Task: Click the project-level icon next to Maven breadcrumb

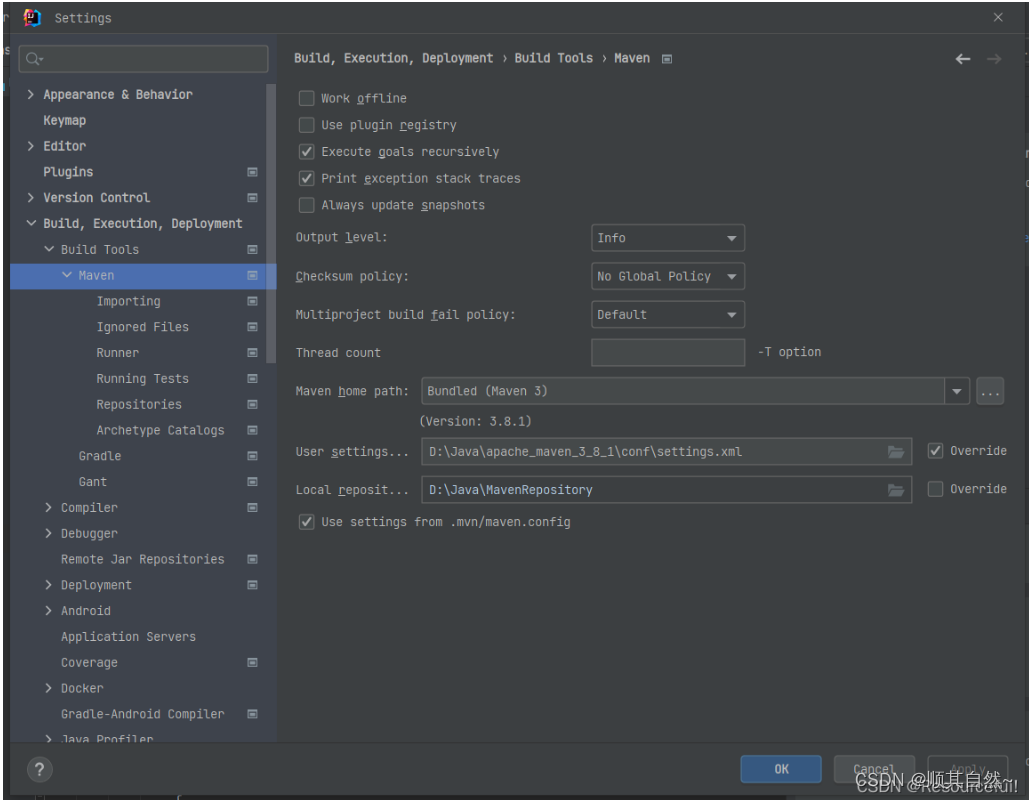Action: coord(667,59)
